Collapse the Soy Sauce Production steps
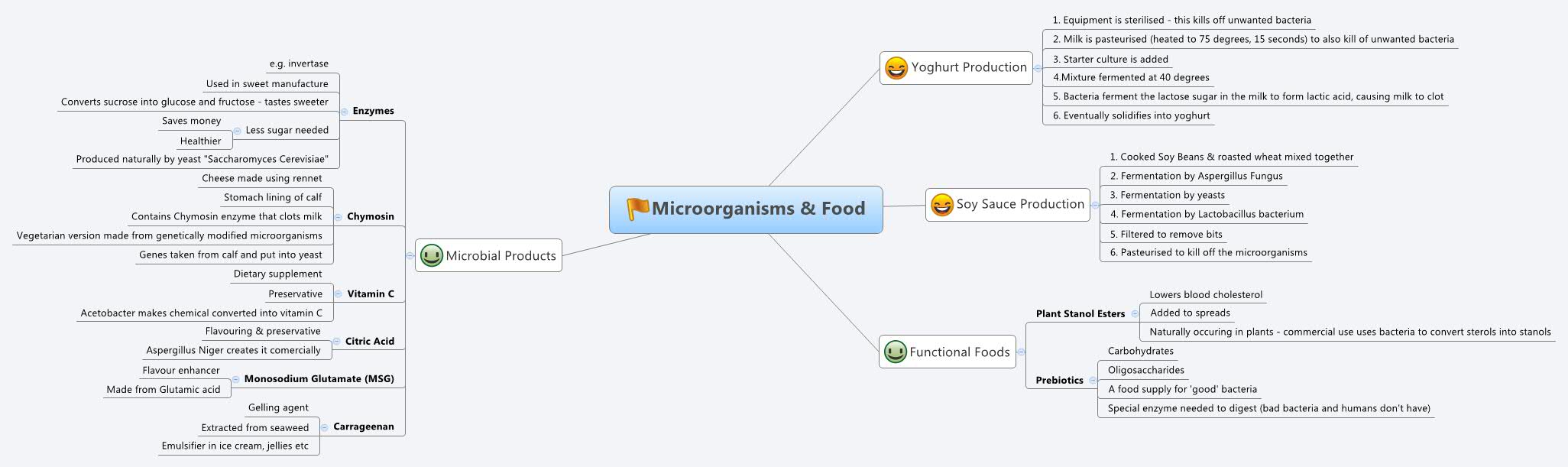1568x467 pixels. [x=1095, y=205]
